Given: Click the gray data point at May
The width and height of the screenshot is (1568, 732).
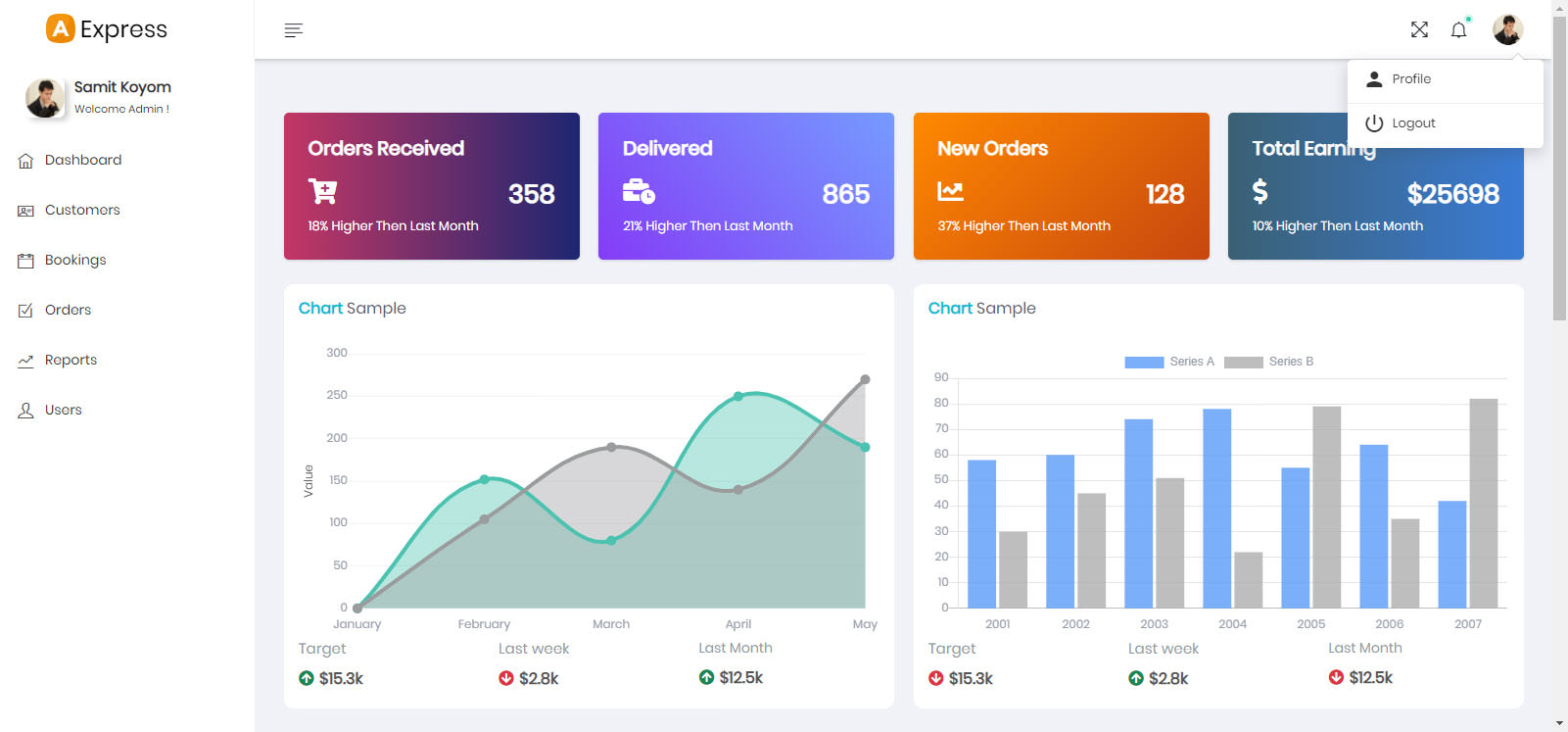Looking at the screenshot, I should 865,379.
